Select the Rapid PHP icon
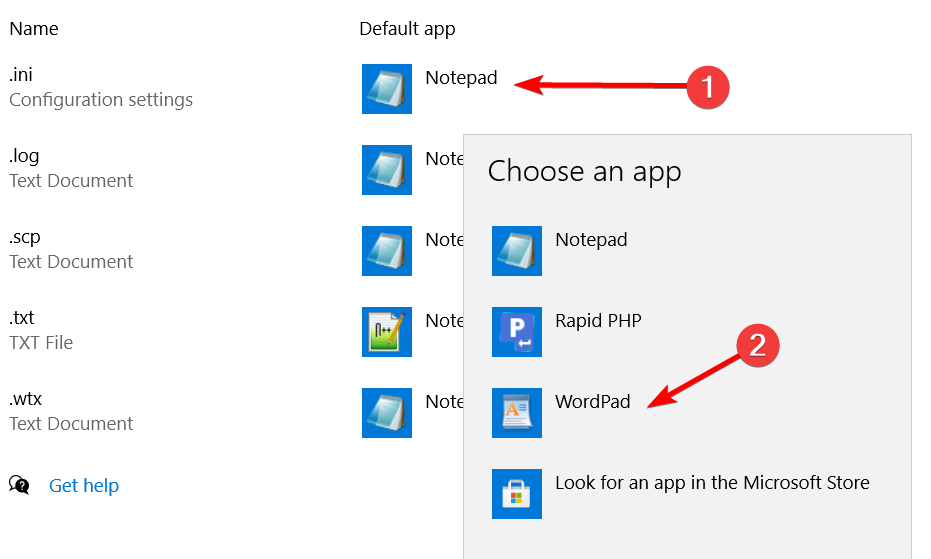The width and height of the screenshot is (931, 559). tap(517, 331)
